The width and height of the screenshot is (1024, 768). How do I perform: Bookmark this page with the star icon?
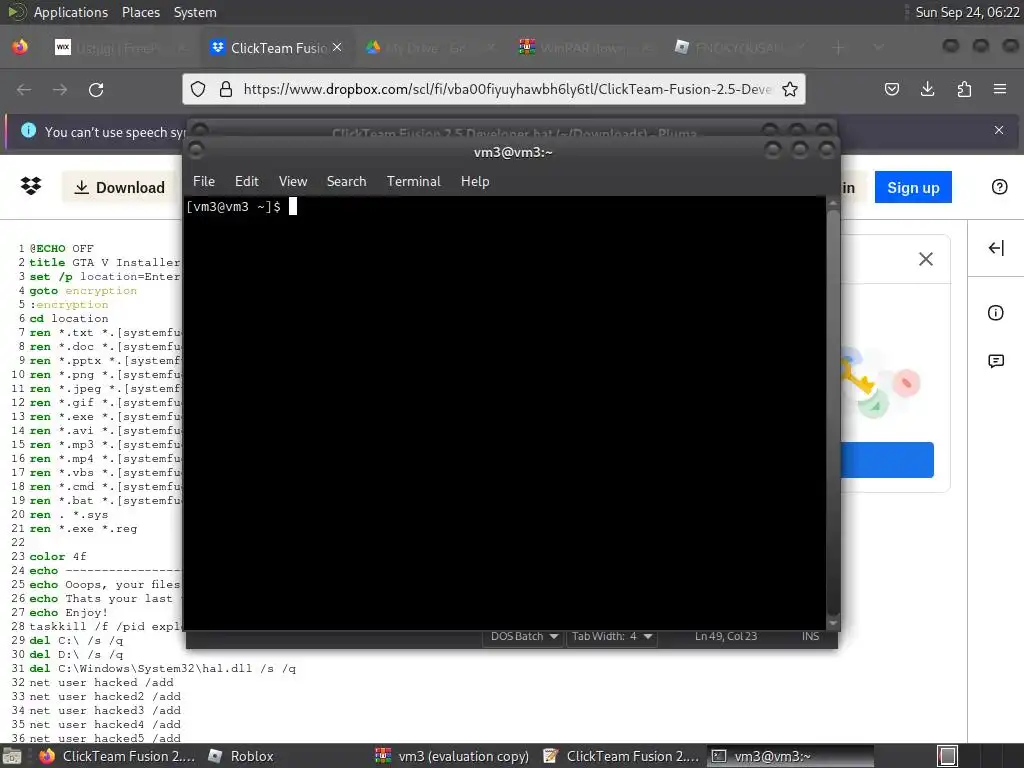coord(790,89)
